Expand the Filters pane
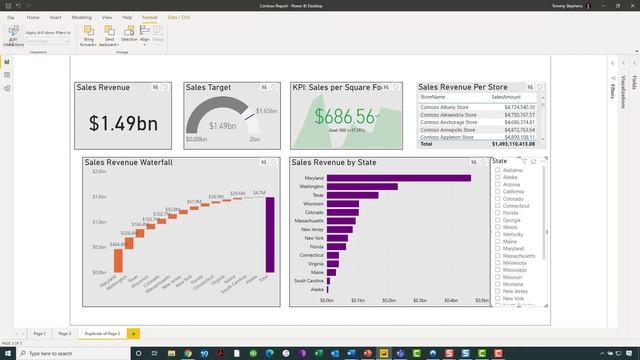Image resolution: width=640 pixels, height=360 pixels. click(613, 63)
